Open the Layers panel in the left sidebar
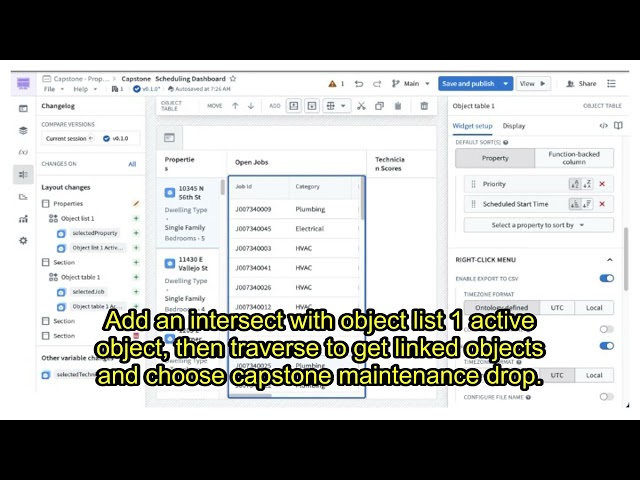Viewport: 640px width, 480px height. (x=23, y=131)
